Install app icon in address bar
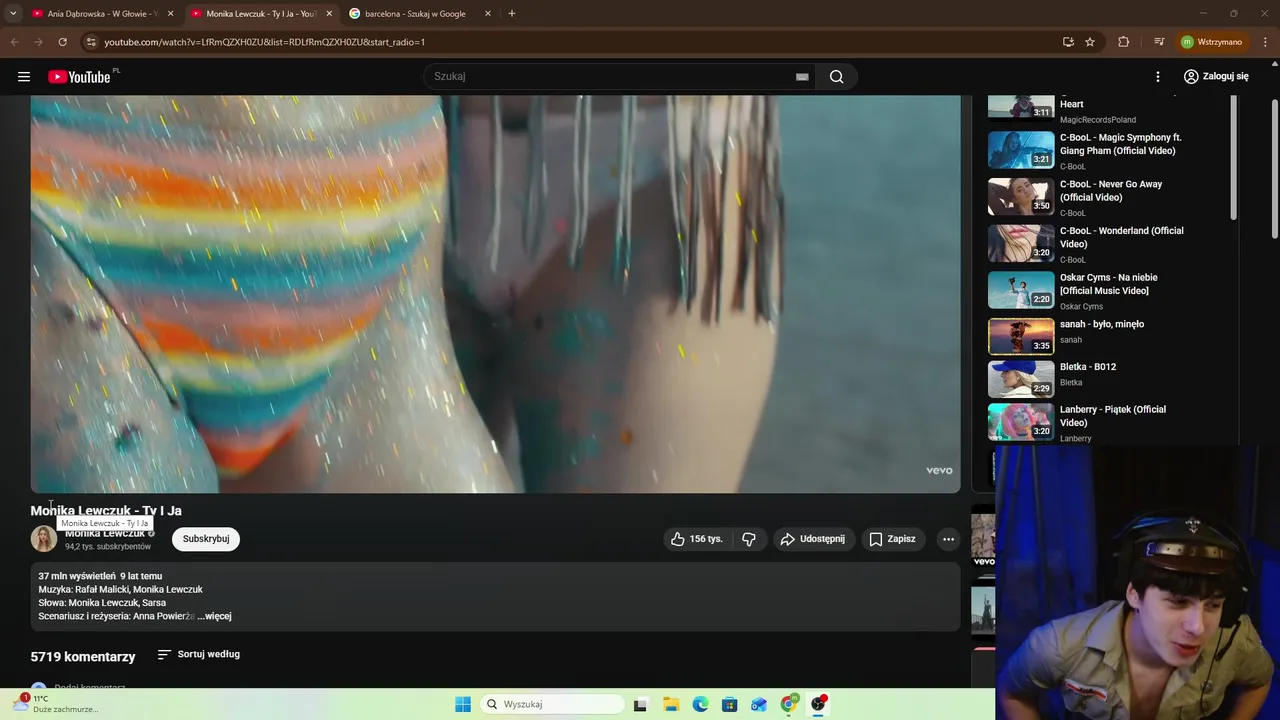Screen dimensions: 1280x720 (x=1068, y=42)
